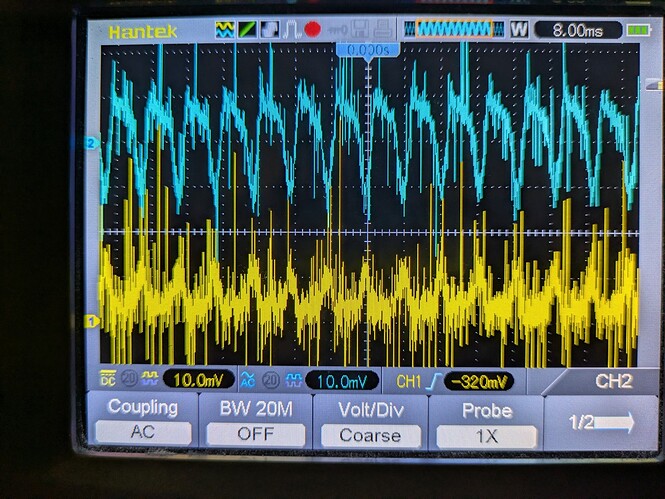The width and height of the screenshot is (665, 499).
Task: Tap the blue CH2 probe waveform icon
Action: [x=294, y=380]
